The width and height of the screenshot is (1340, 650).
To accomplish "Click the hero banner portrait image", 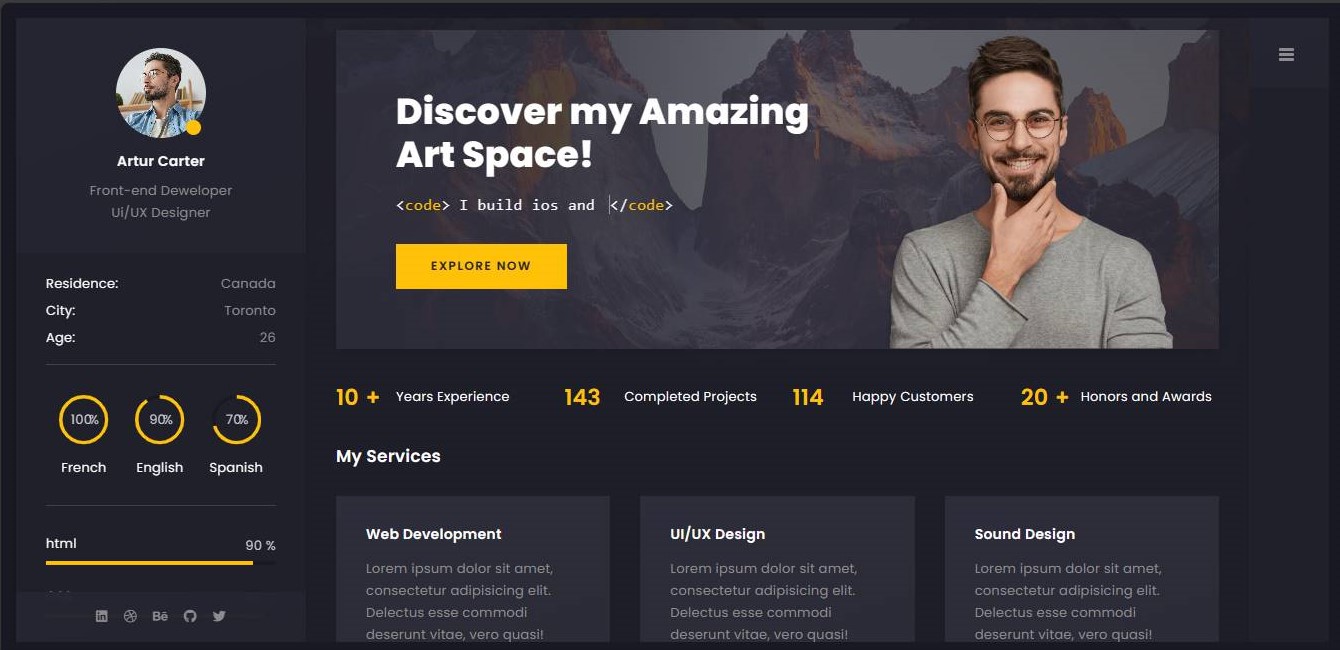I will click(1031, 192).
